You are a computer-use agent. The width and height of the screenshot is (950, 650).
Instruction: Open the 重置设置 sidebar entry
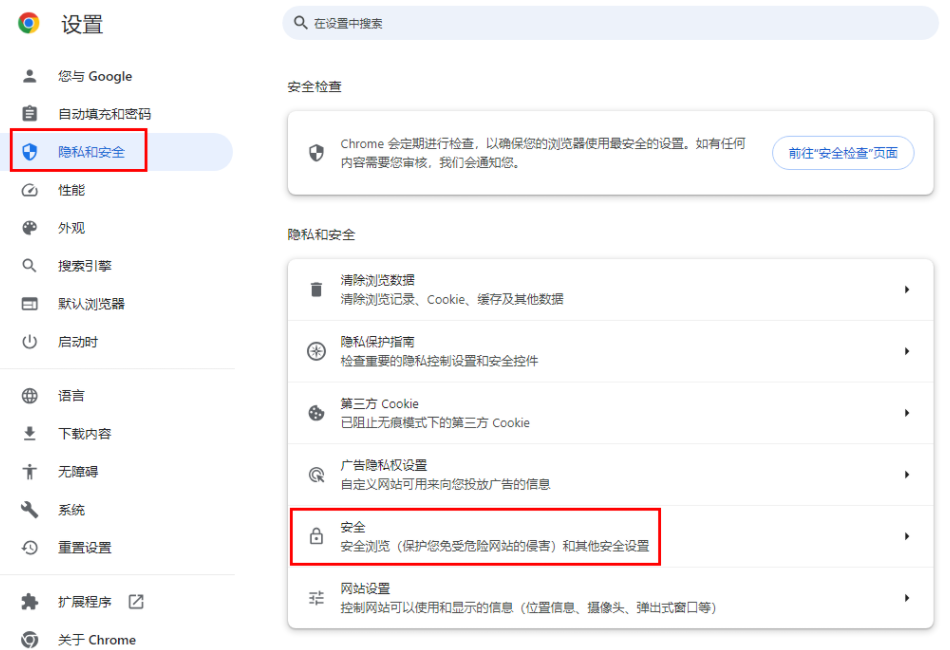pos(116,548)
